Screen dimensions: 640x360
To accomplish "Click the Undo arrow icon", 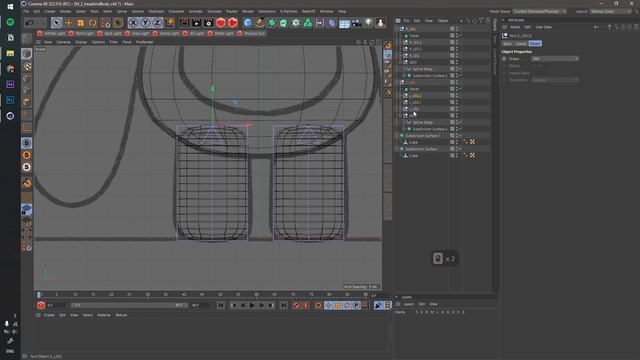I will [29, 23].
